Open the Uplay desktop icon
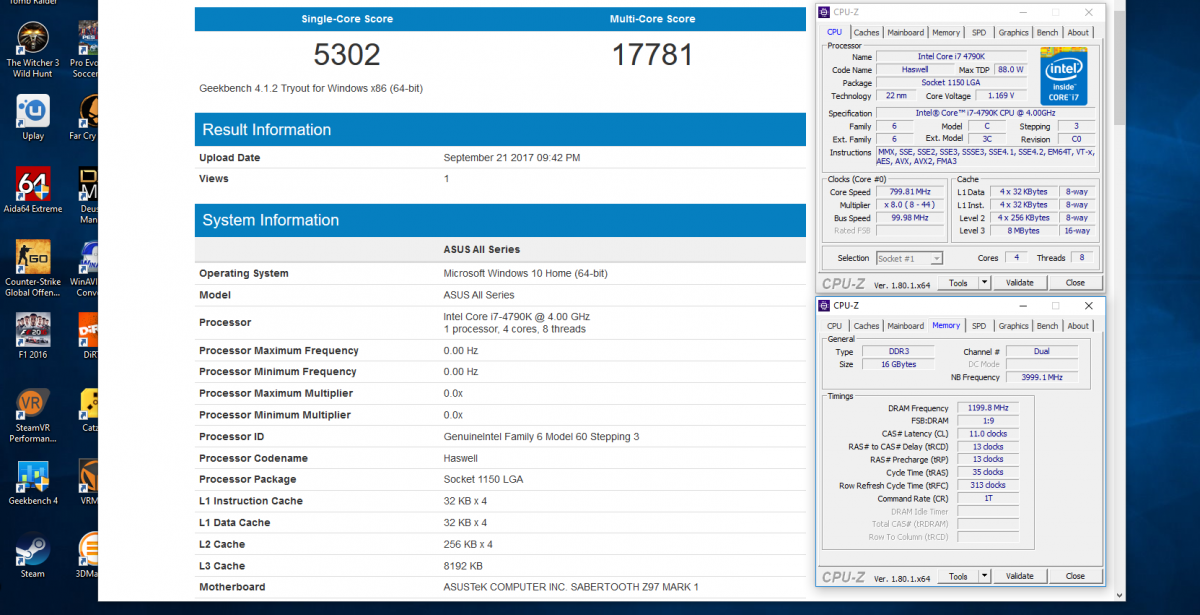The height and width of the screenshot is (615, 1200). pyautogui.click(x=33, y=118)
